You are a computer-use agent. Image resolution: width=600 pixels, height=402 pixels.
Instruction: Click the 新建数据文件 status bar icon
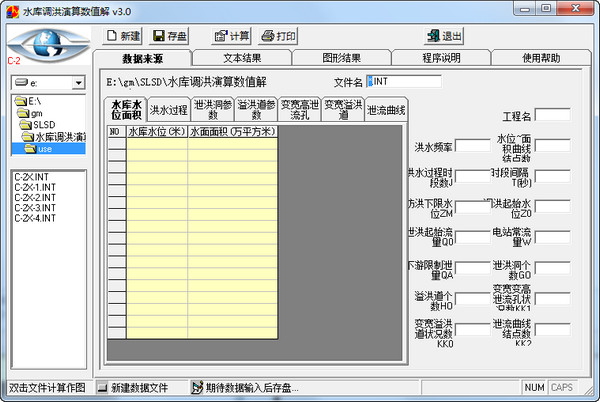tap(103, 387)
